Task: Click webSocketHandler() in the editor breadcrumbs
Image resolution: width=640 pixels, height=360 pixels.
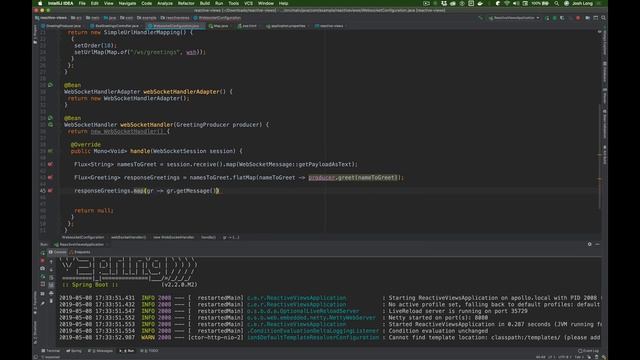Action: (129, 237)
